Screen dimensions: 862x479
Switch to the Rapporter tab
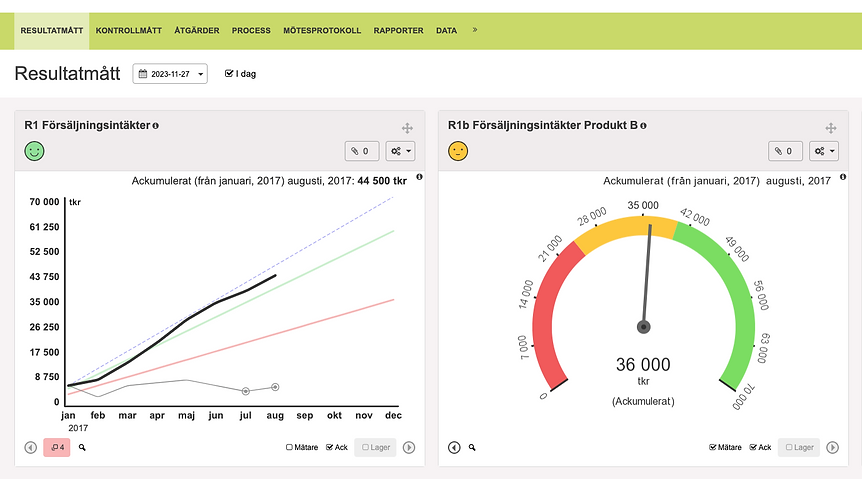399,31
